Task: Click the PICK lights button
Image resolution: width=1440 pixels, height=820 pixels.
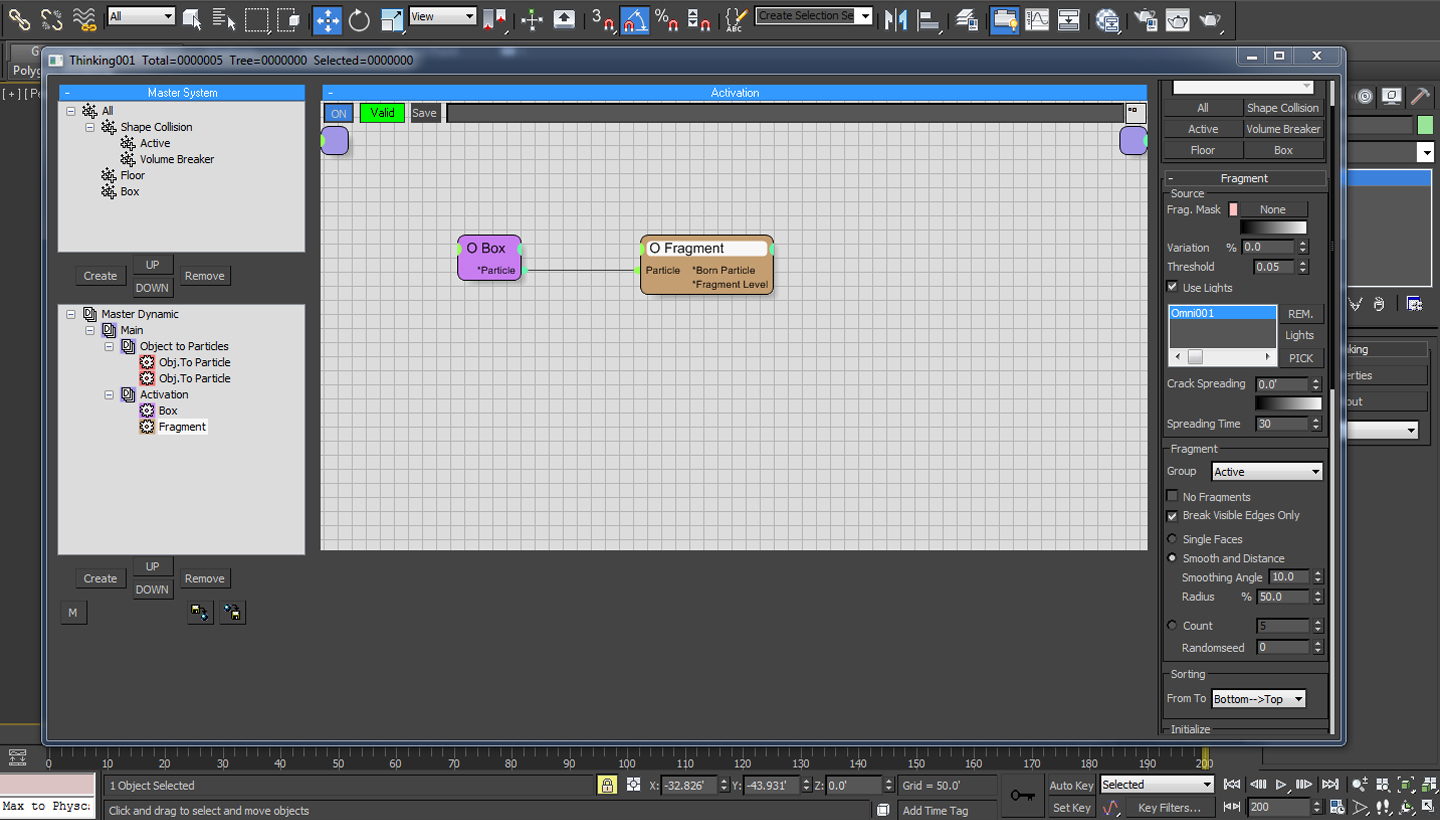Action: coord(1301,358)
